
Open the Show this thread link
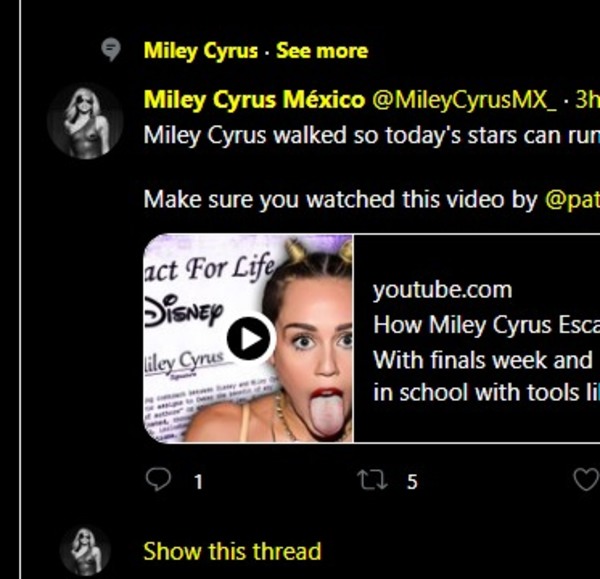(232, 551)
